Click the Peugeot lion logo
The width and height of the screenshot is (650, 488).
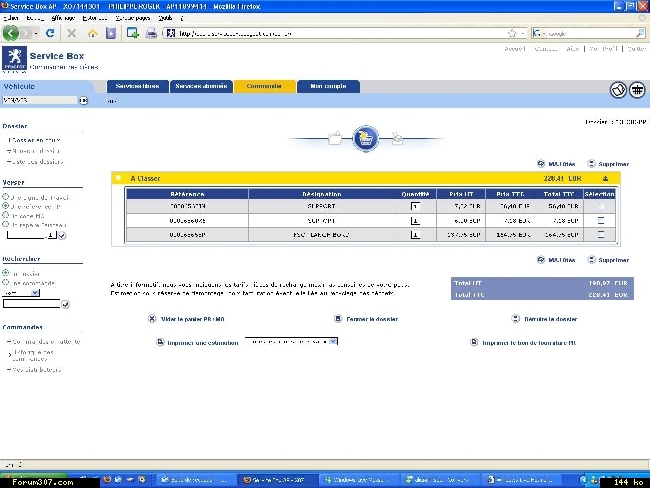coord(15,58)
